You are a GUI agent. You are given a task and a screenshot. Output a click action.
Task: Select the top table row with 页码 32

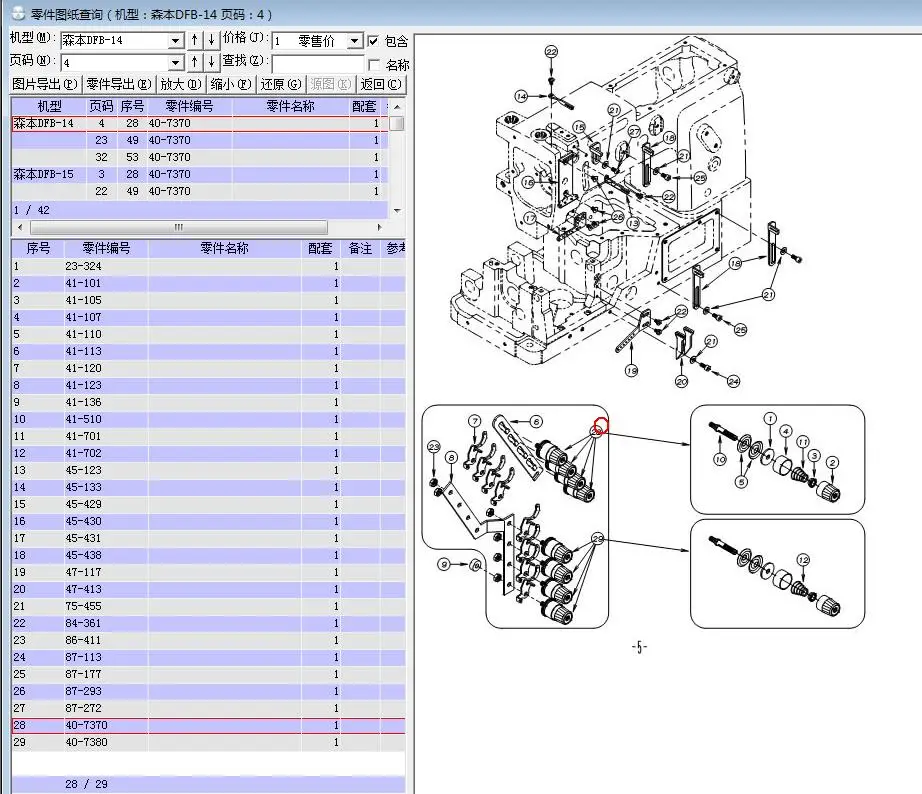click(x=200, y=157)
